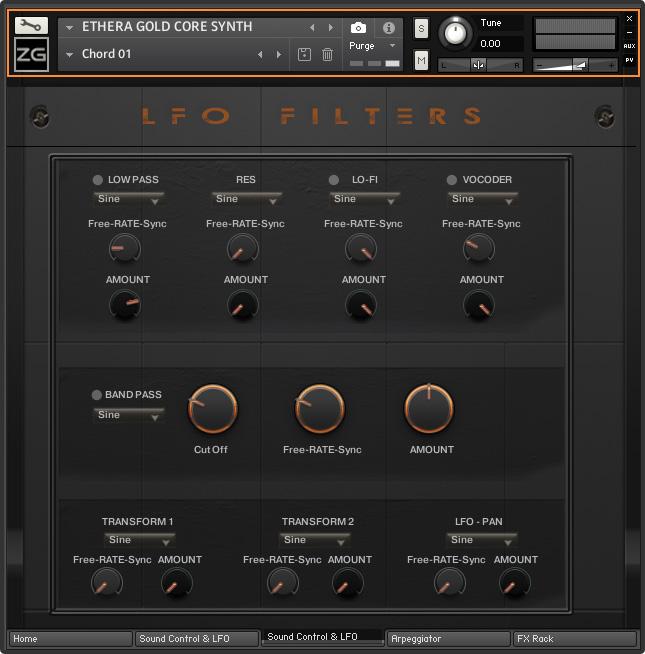Click the LFO - PAN Free-RATE-Sync knob
The image size is (645, 654).
(449, 583)
